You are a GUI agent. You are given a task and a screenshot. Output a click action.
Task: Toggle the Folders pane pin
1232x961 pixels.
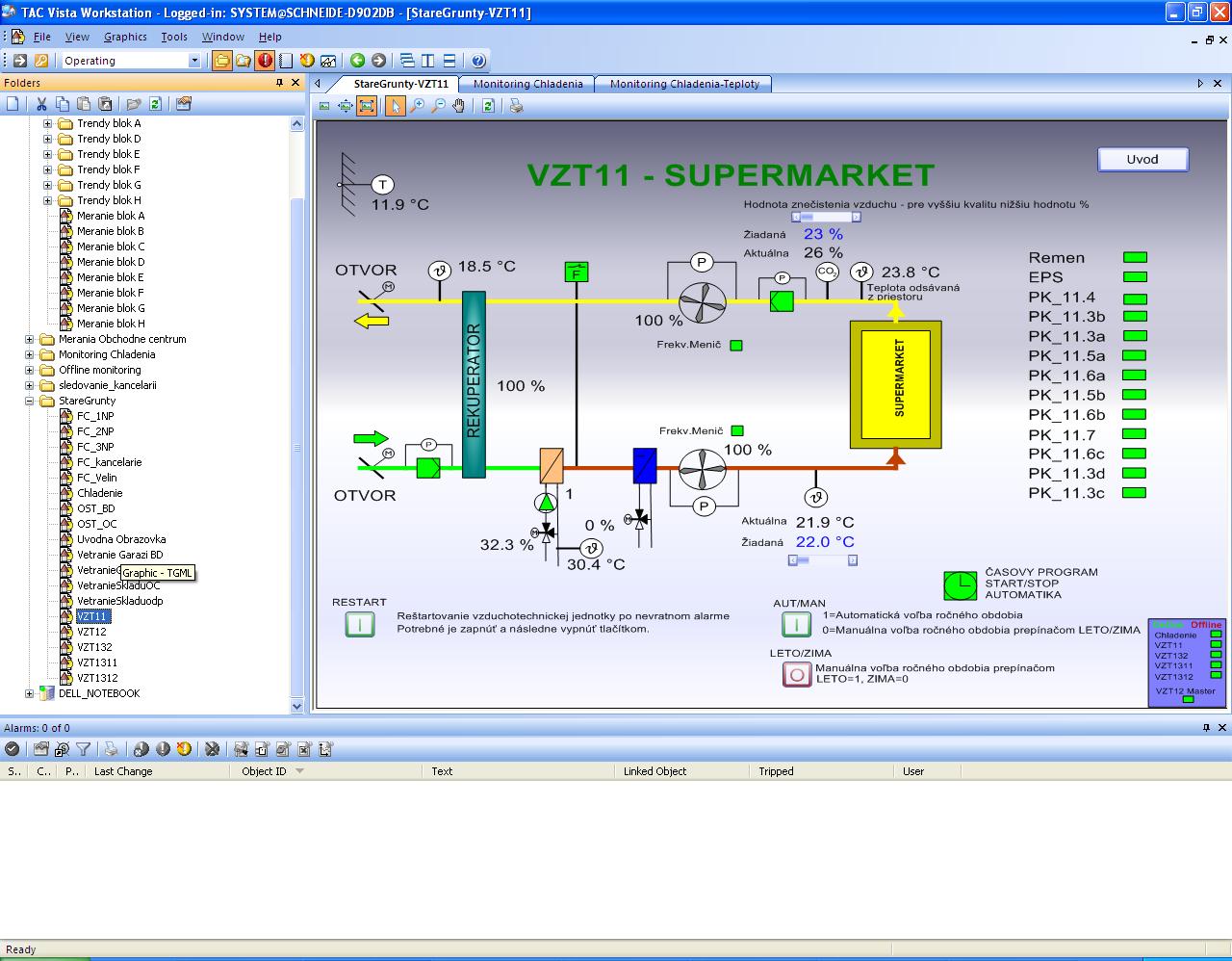[x=280, y=83]
